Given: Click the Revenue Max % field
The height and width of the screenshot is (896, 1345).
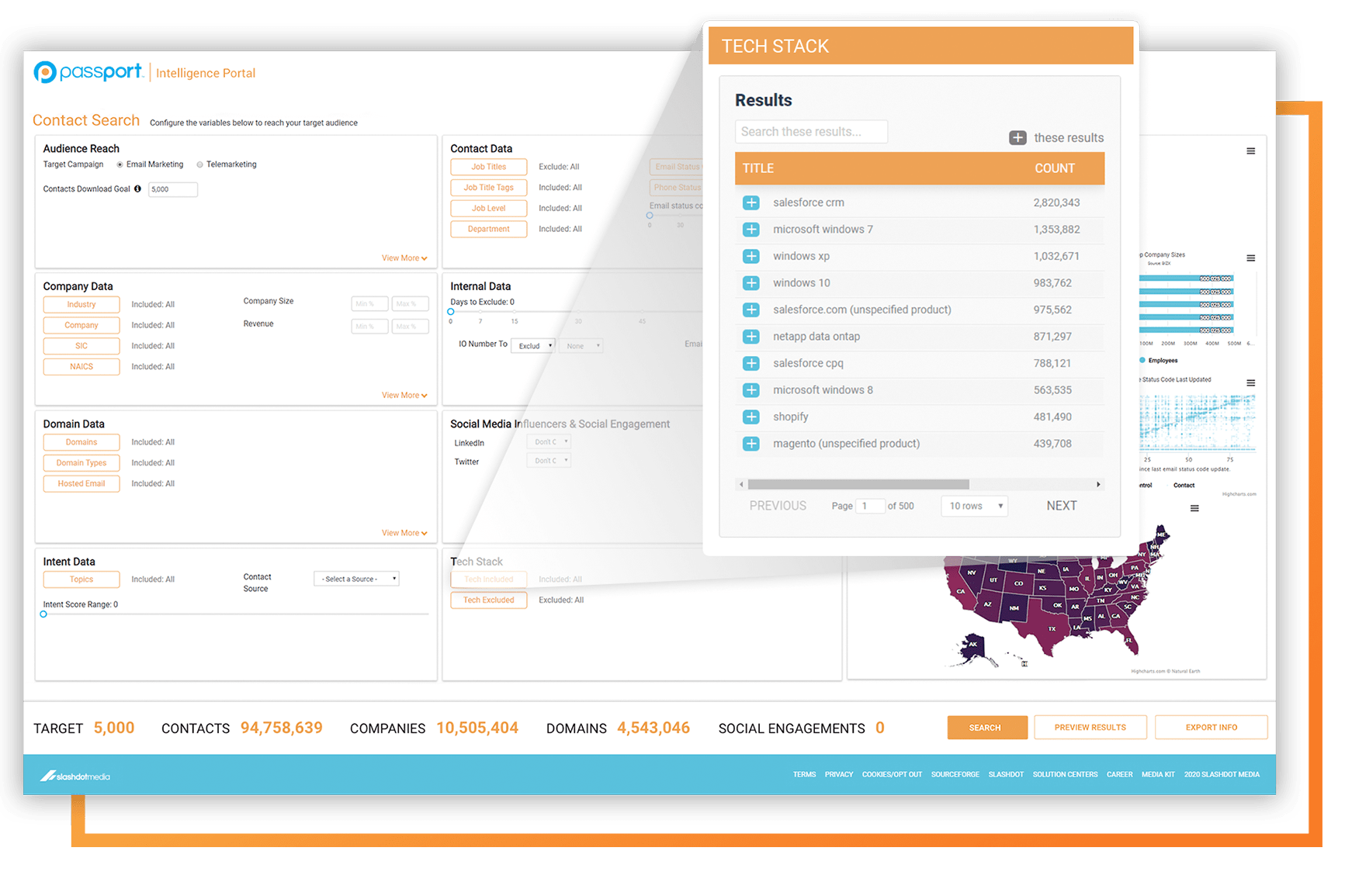Looking at the screenshot, I should pyautogui.click(x=410, y=327).
